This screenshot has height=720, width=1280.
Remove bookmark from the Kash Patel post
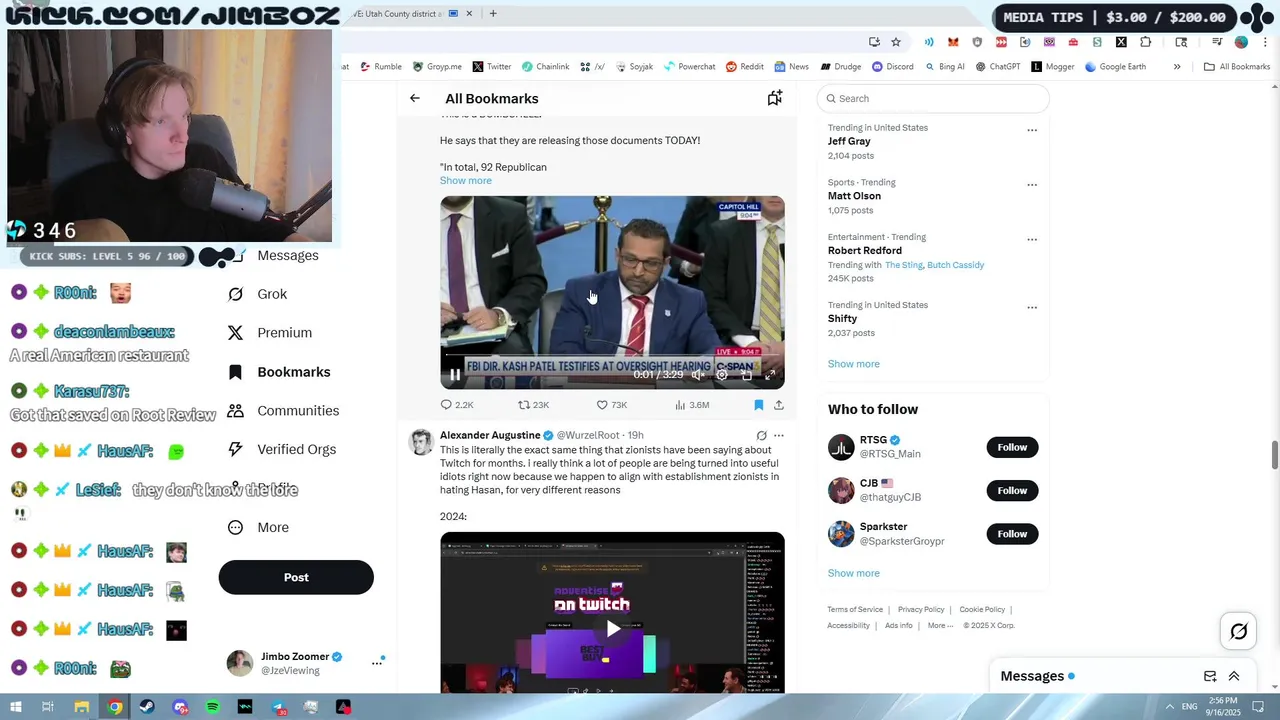(759, 405)
